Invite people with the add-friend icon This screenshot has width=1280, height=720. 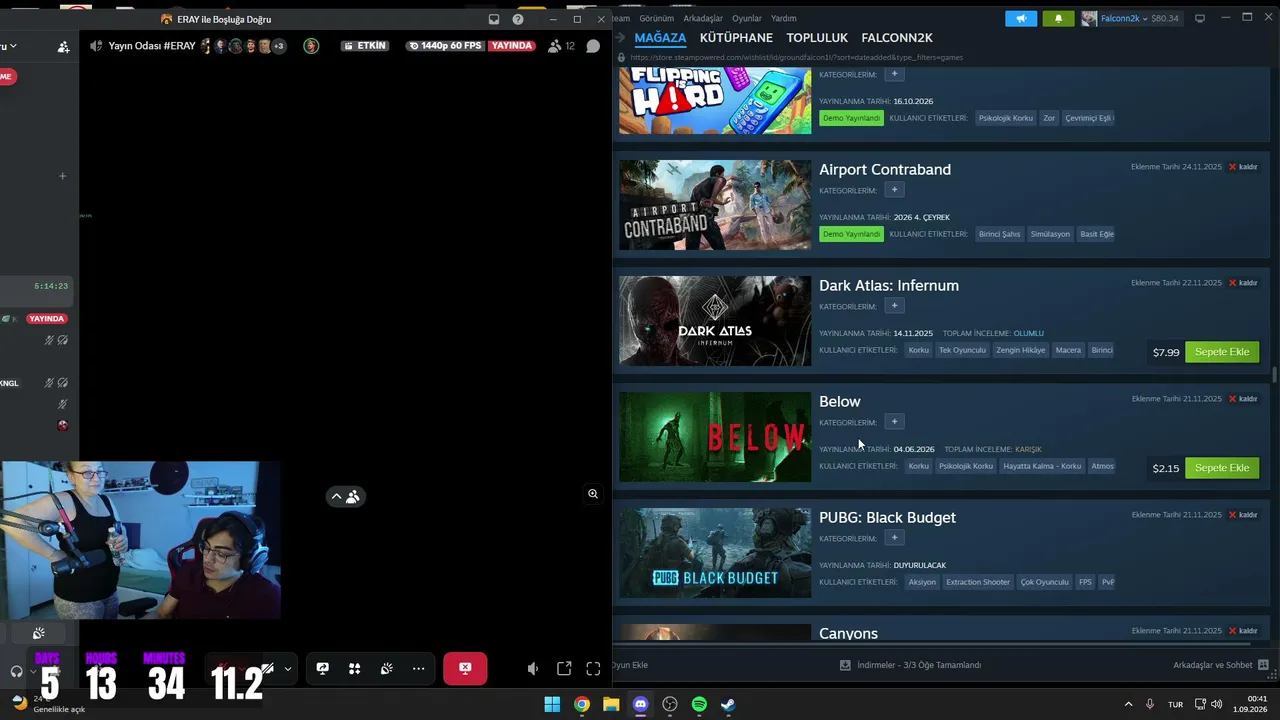point(64,46)
